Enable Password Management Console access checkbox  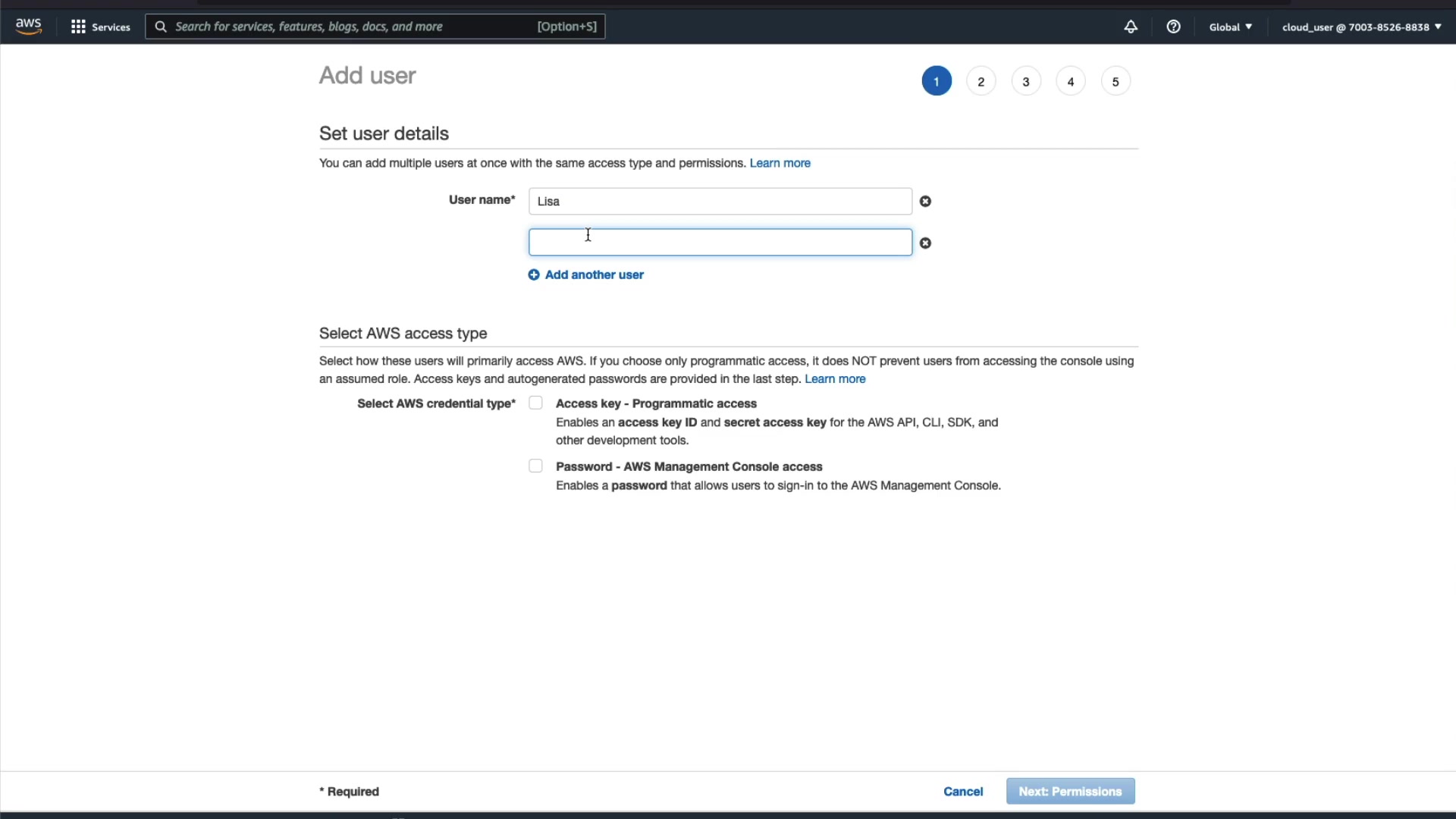pos(535,466)
